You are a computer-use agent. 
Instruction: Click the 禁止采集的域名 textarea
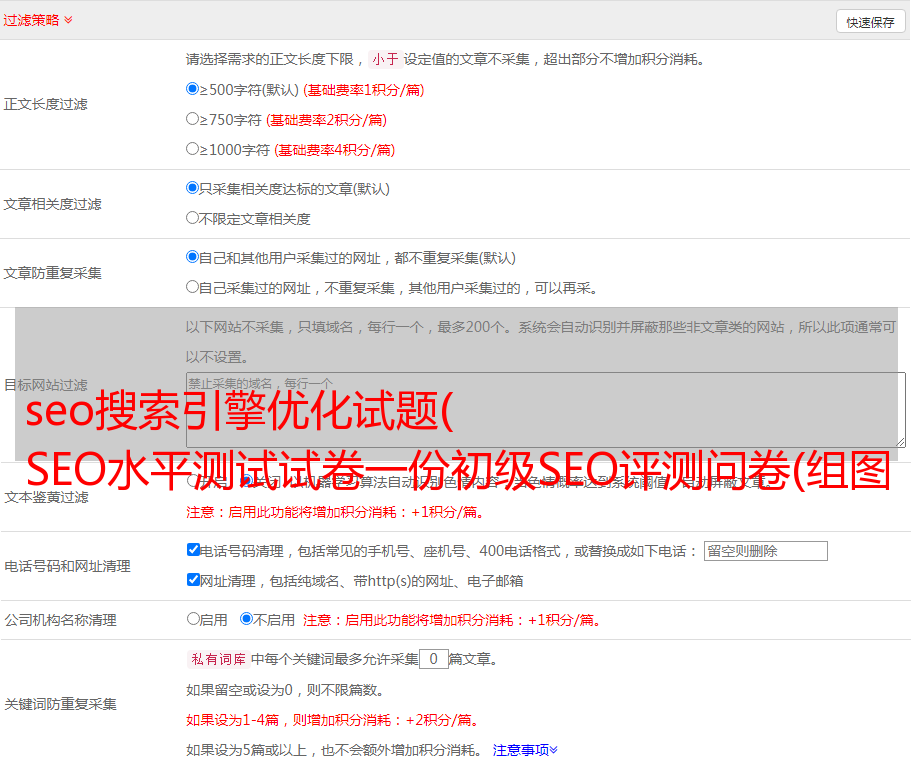[x=546, y=410]
